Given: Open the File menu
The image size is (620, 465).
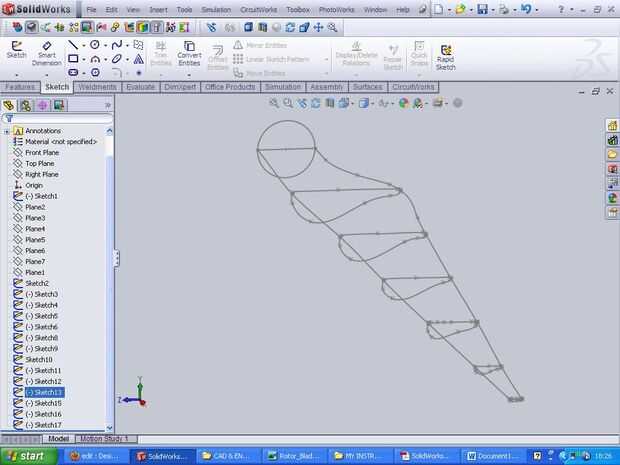Looking at the screenshot, I should point(91,9).
